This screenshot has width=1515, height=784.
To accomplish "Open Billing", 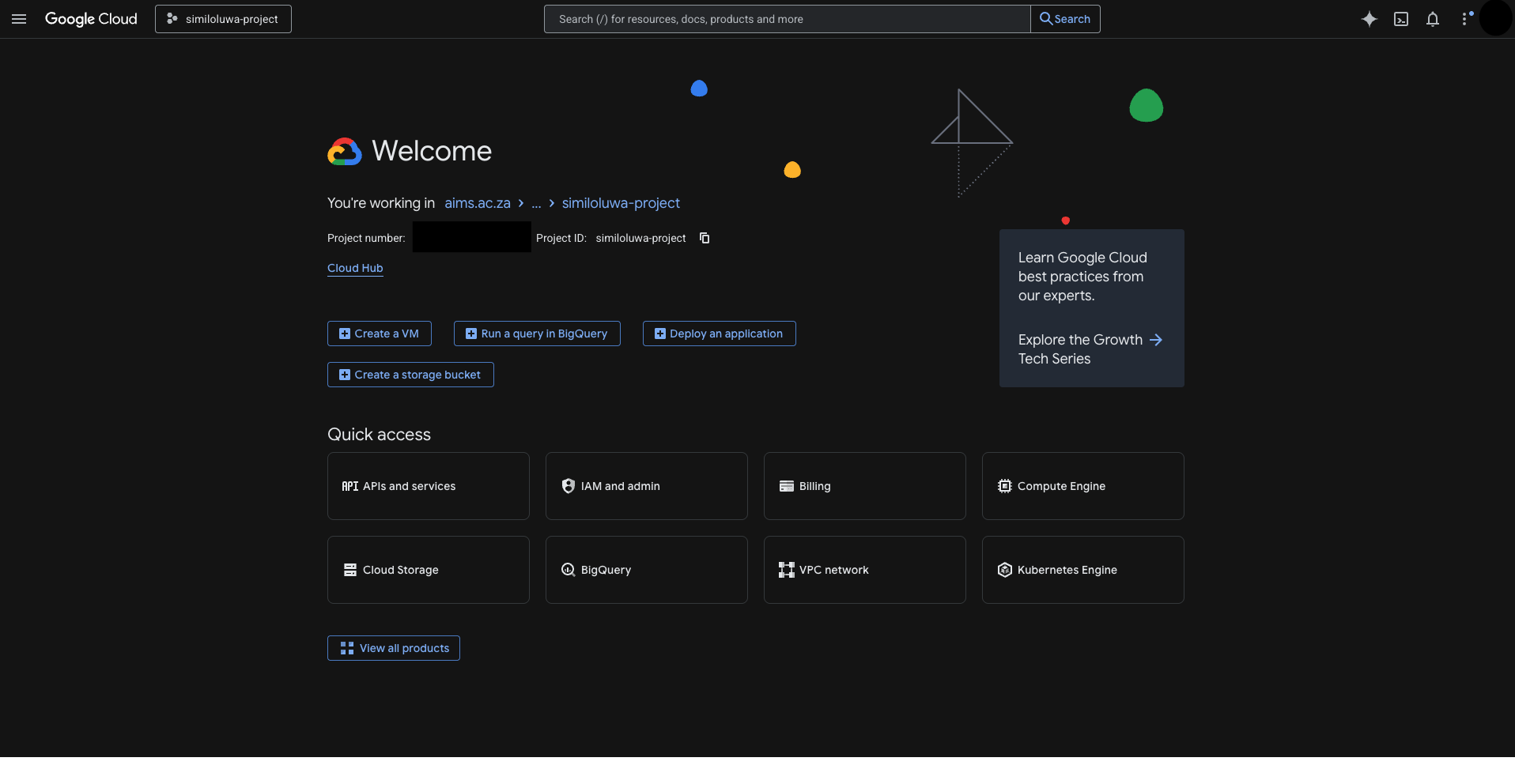I will (x=864, y=486).
